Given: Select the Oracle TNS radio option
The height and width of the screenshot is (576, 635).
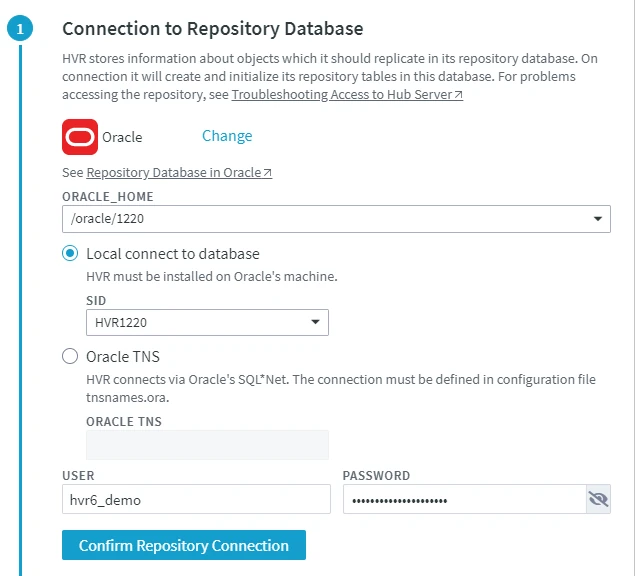Looking at the screenshot, I should [70, 356].
